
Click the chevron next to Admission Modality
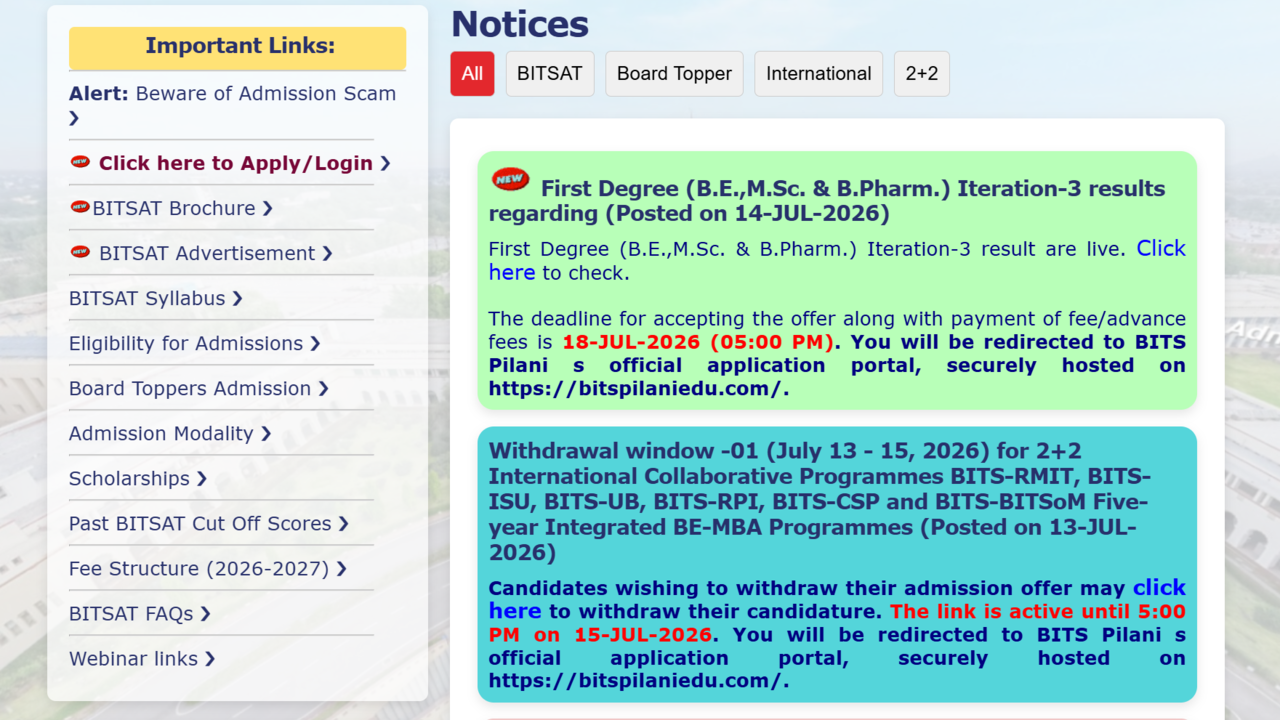click(x=266, y=433)
